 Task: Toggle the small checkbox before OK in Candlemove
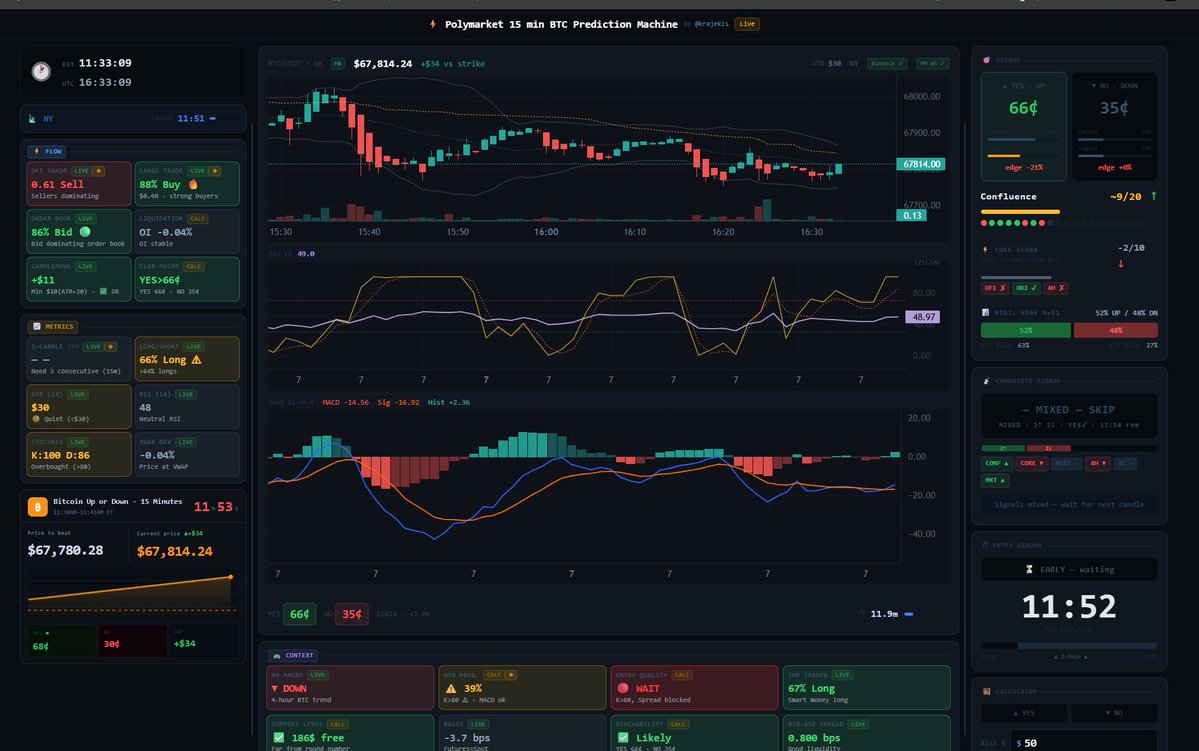pos(103,291)
